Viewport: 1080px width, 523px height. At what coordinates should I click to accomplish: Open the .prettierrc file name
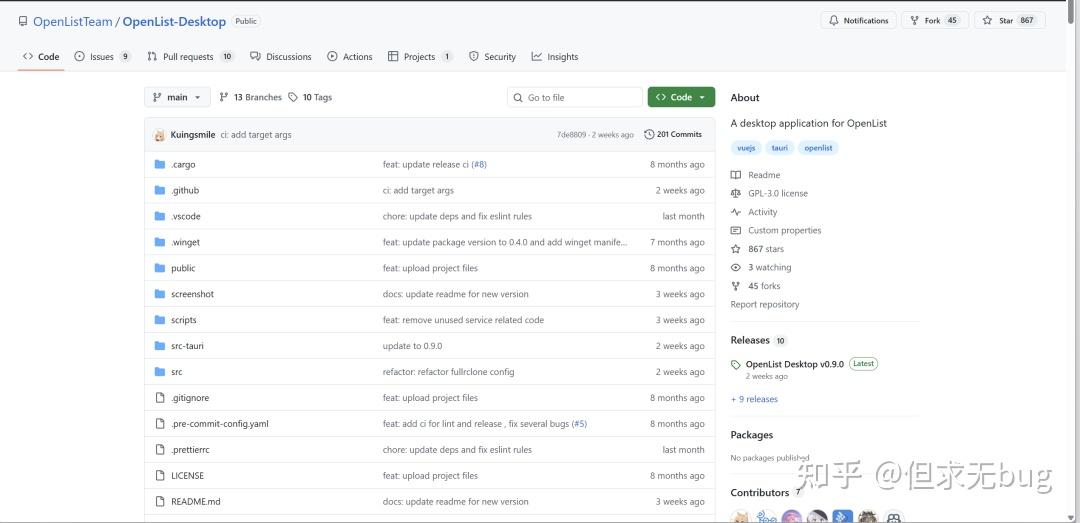click(x=190, y=449)
